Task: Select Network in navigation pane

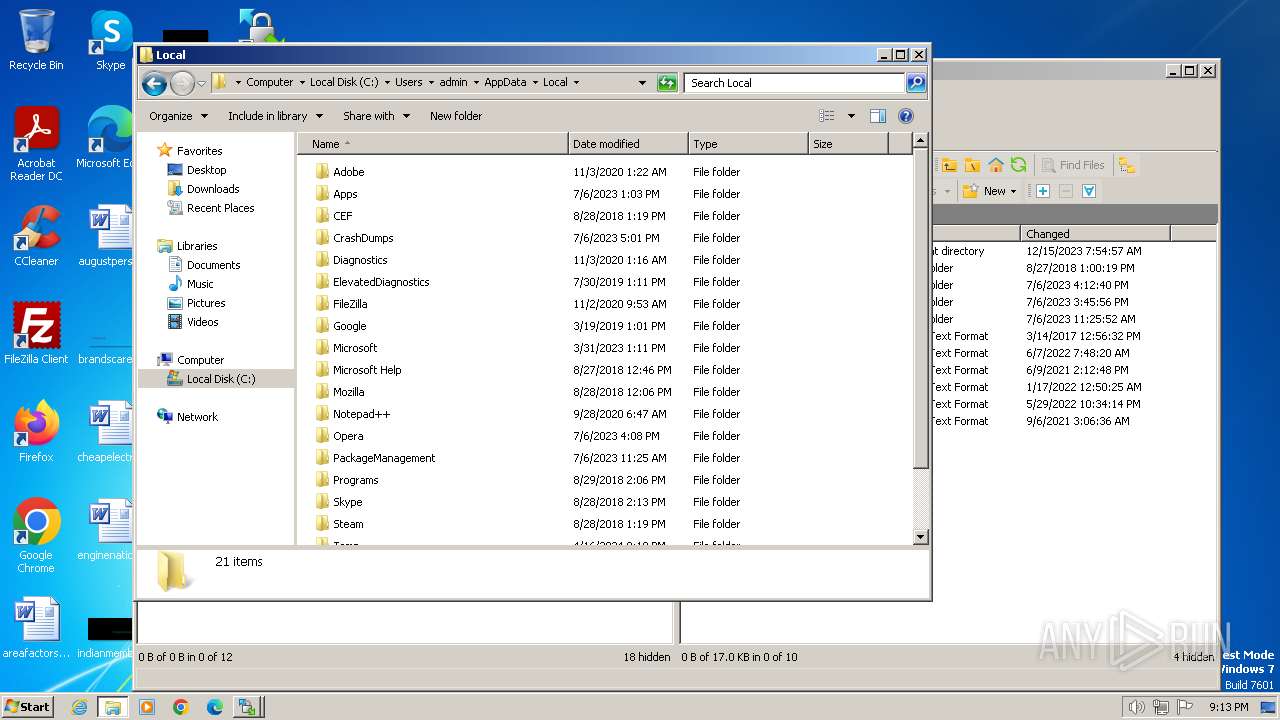Action: [x=197, y=417]
